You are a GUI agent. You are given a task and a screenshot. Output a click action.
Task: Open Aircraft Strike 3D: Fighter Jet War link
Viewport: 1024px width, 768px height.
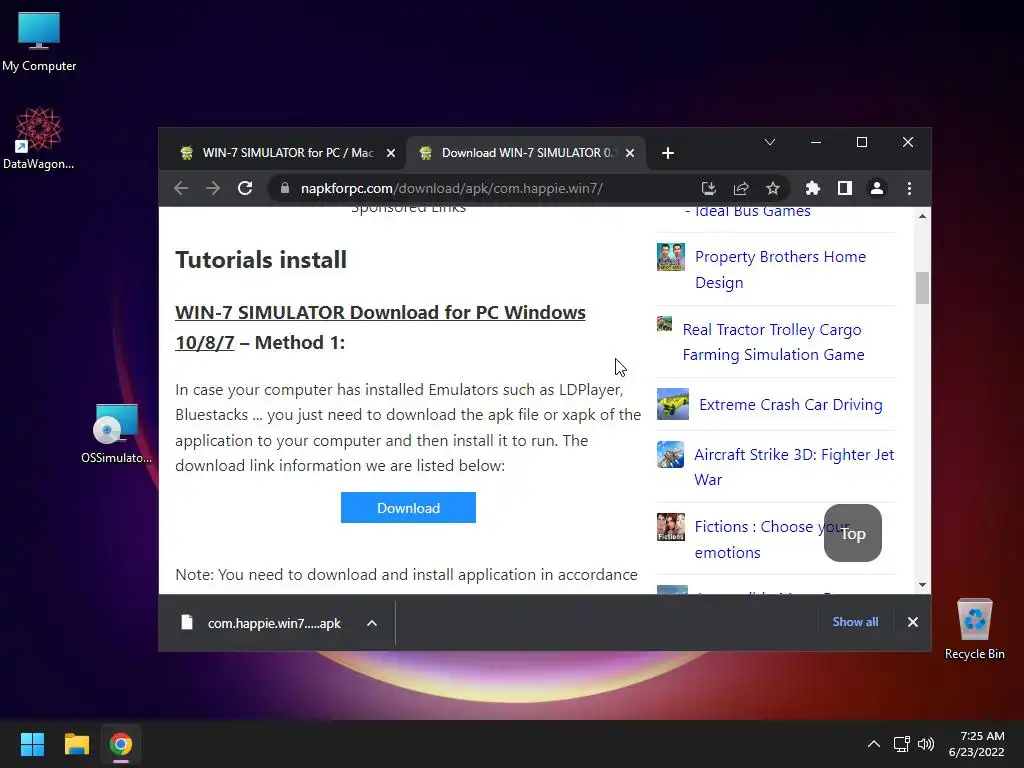point(794,467)
